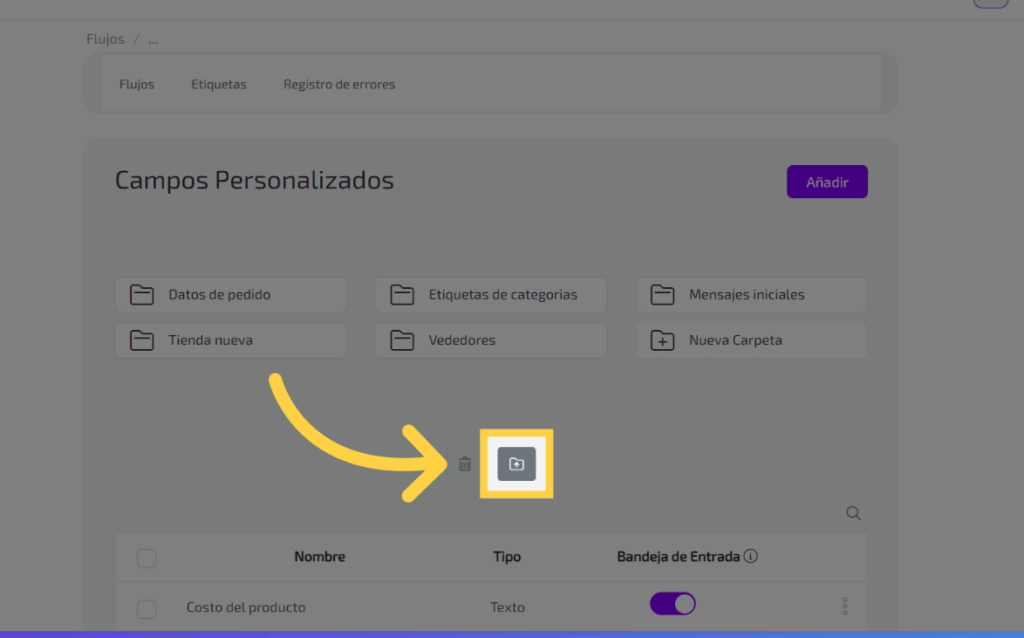
Task: Click the trash delete icon
Action: tap(464, 464)
